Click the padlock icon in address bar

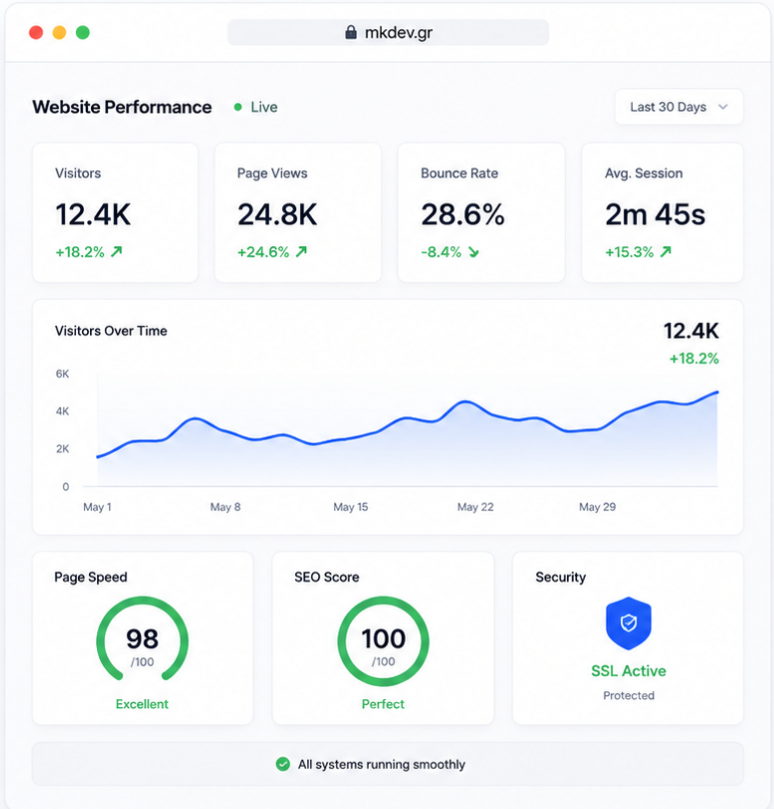coord(351,33)
